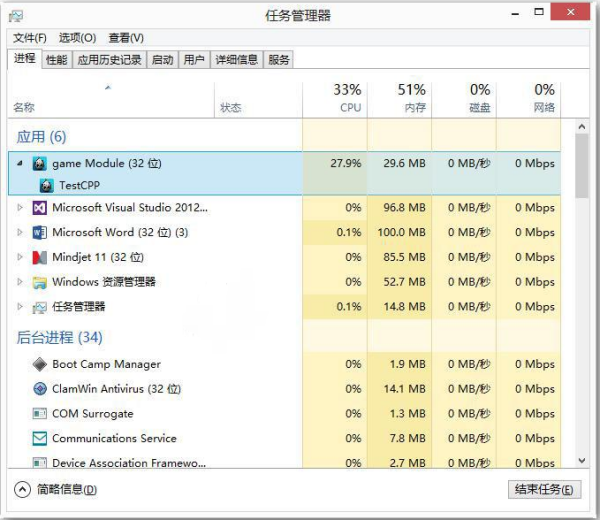Click the Microsoft Word process icon

coord(40,232)
